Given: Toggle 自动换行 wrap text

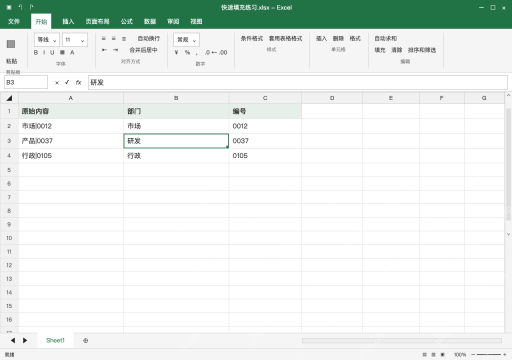Looking at the screenshot, I should pos(149,39).
